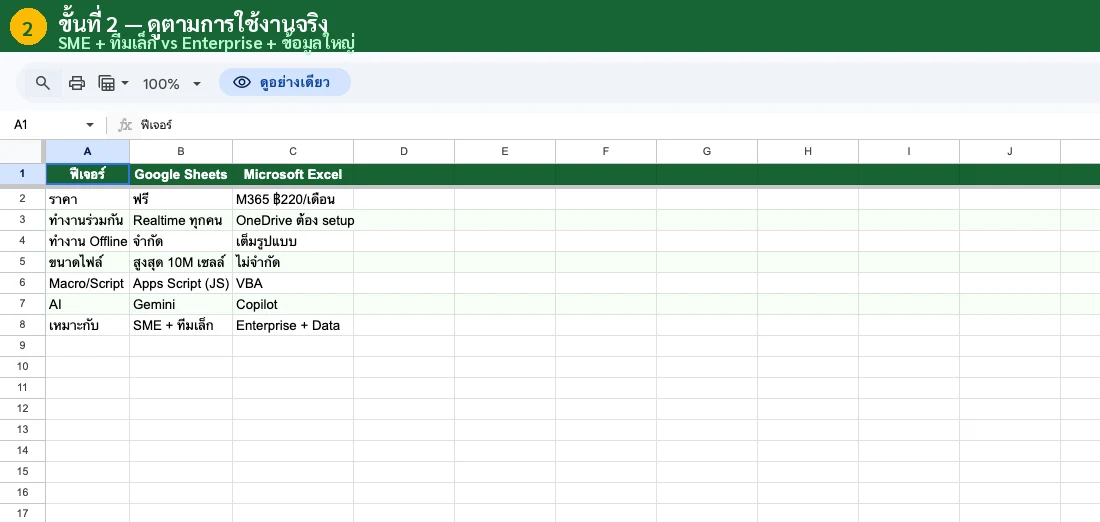Click cell ไม่จำกัด
The width and height of the screenshot is (1100, 522).
(x=293, y=262)
